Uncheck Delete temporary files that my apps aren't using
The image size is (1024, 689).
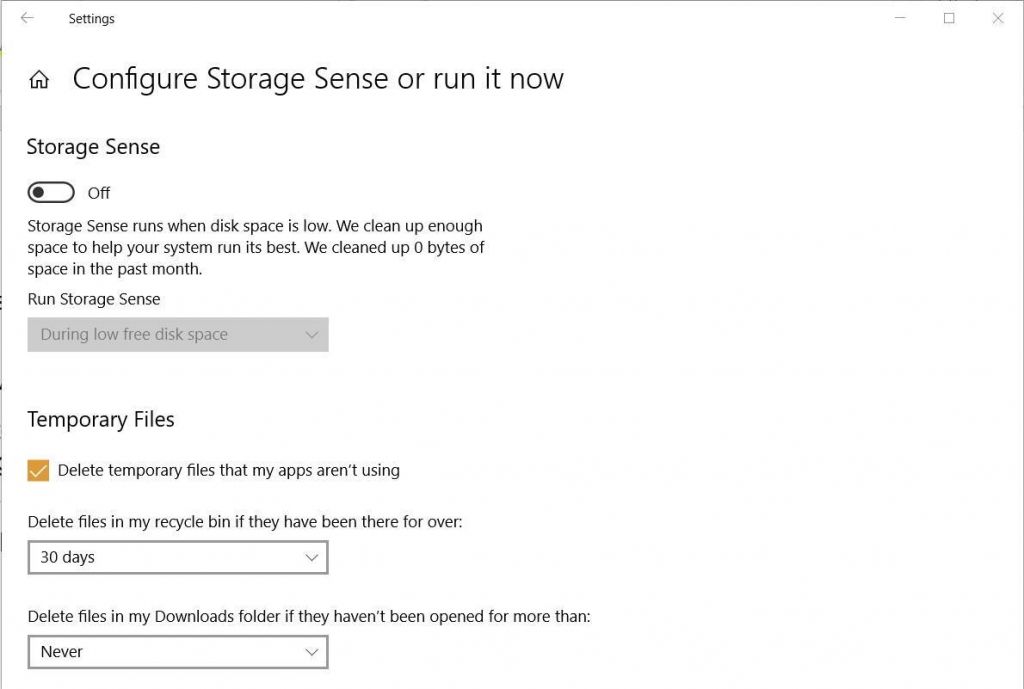38,470
